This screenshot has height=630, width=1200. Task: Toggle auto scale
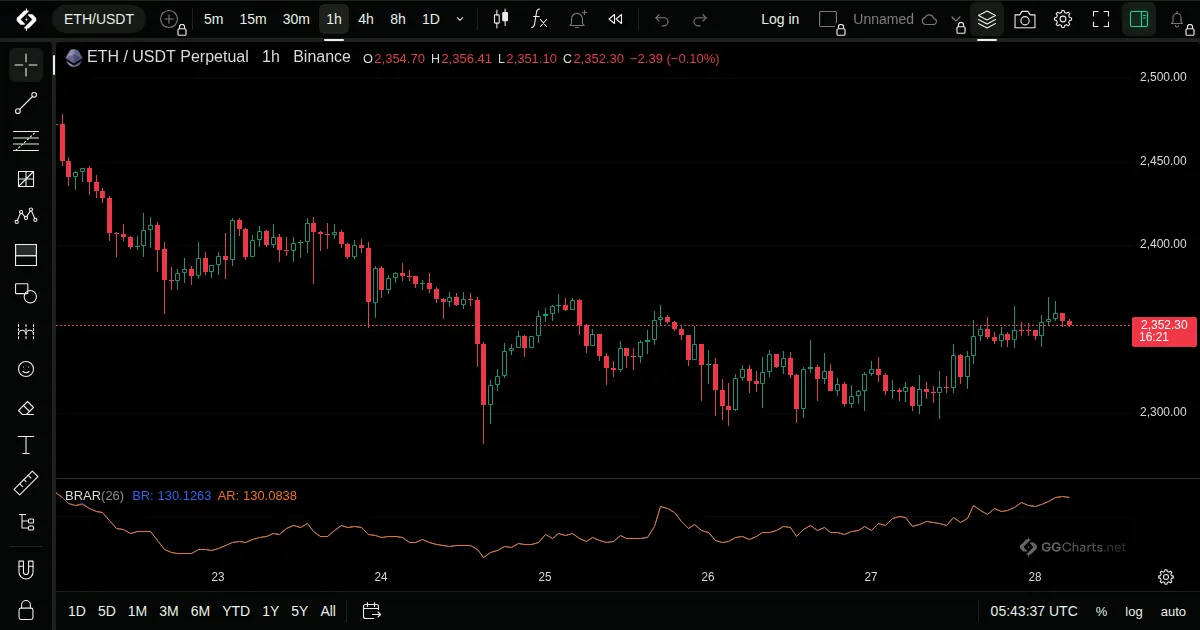[x=1173, y=611]
